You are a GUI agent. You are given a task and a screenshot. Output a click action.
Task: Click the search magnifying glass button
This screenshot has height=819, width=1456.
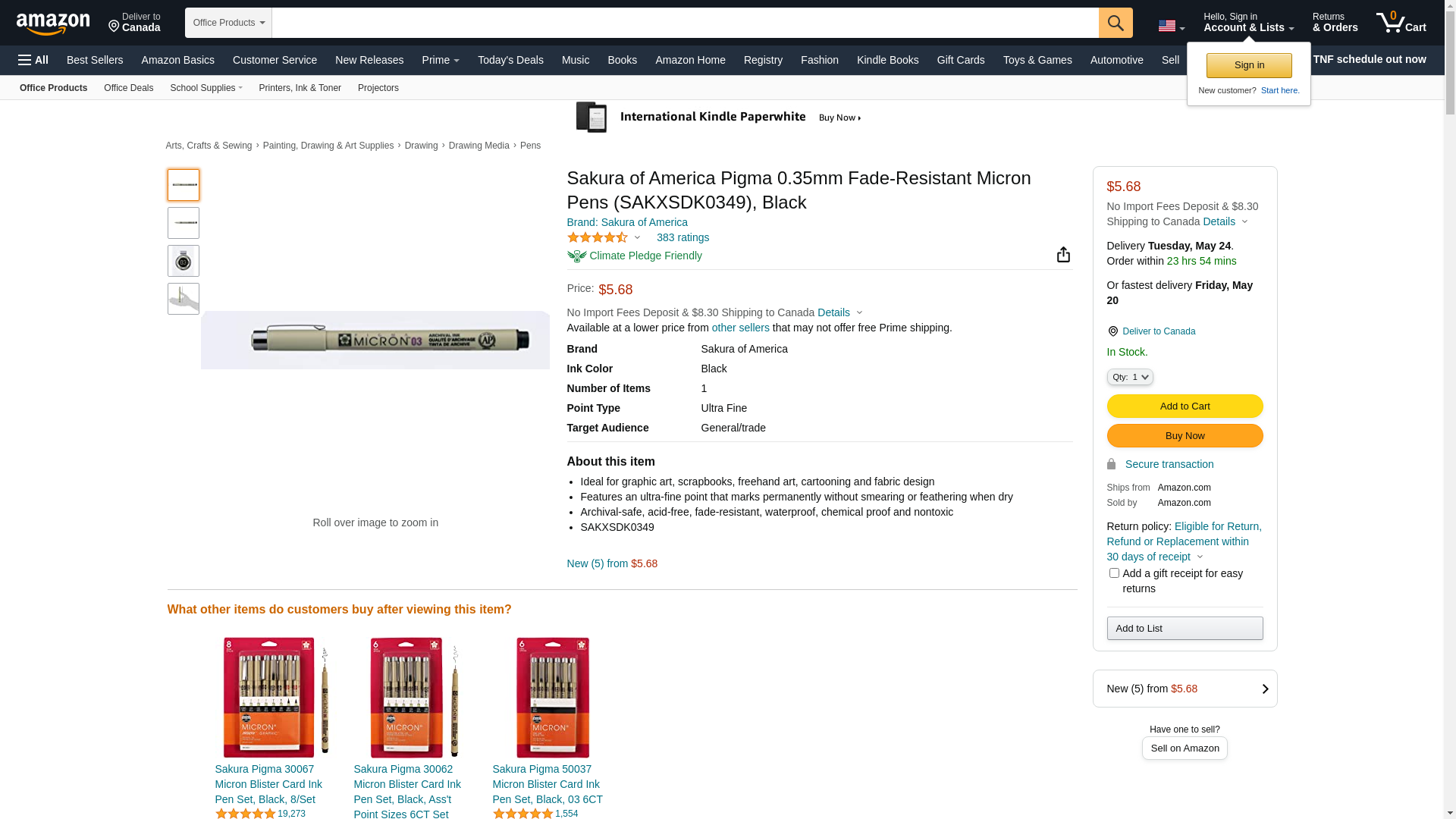point(1115,23)
